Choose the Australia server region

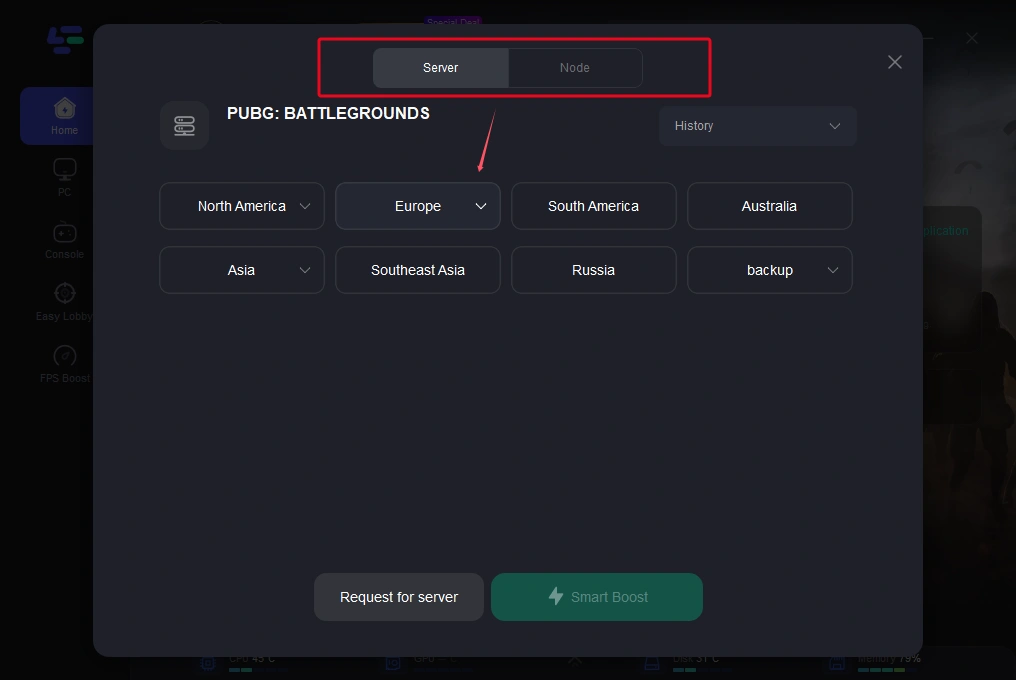point(769,206)
